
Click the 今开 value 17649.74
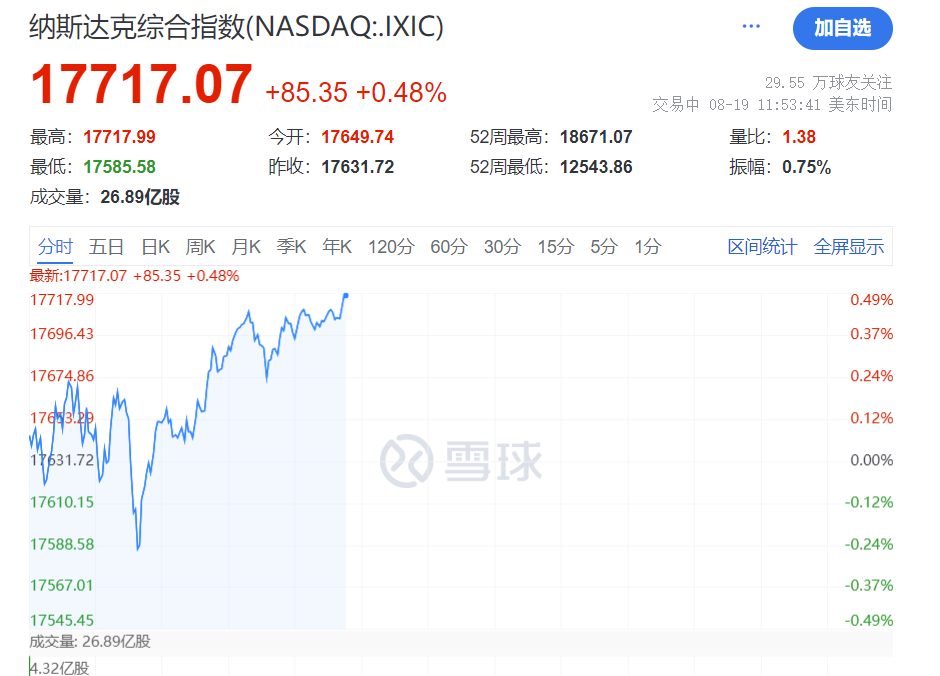[357, 137]
